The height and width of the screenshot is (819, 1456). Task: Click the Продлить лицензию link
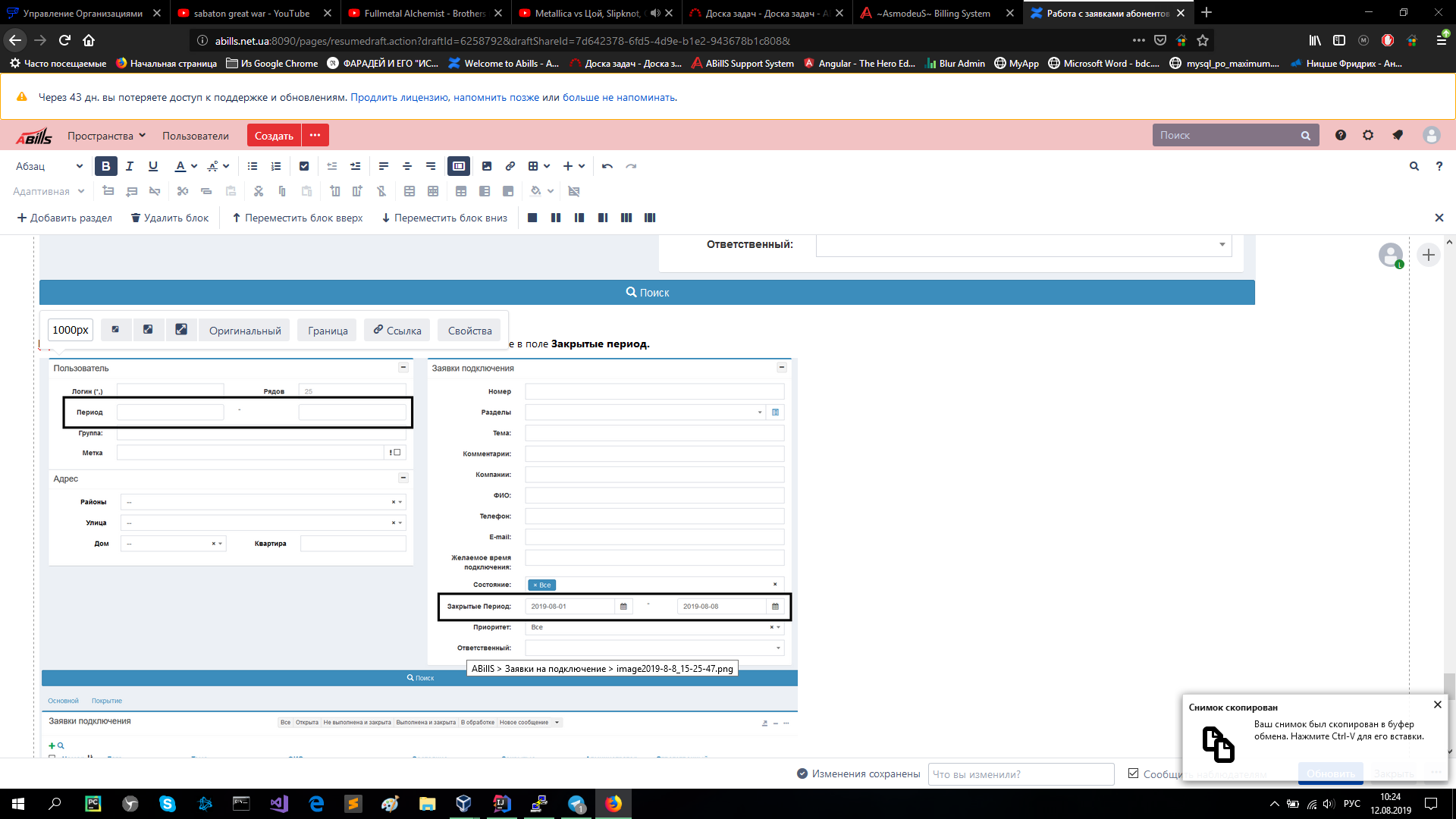(x=399, y=97)
